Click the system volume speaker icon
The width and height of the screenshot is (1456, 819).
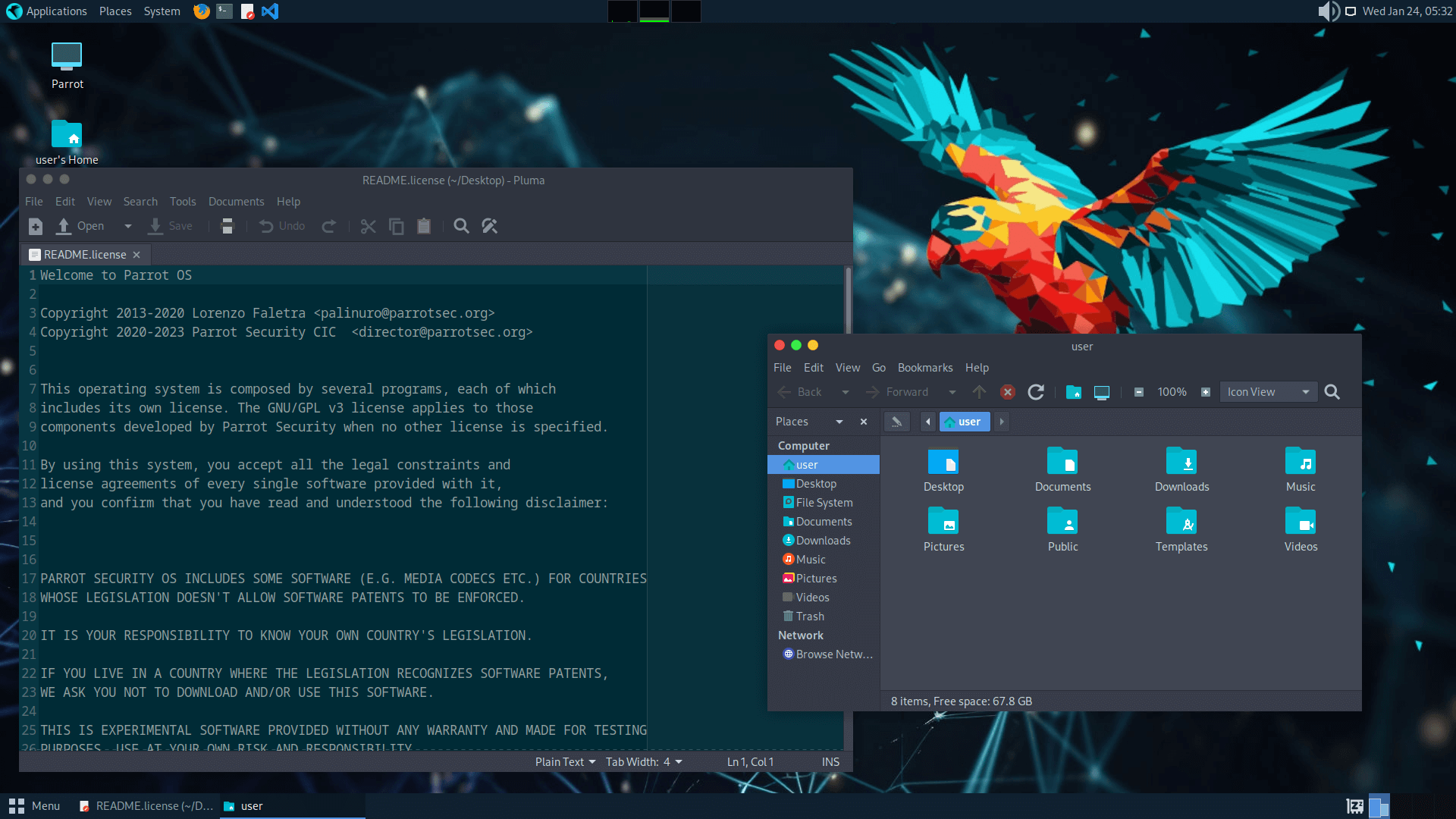click(1327, 11)
